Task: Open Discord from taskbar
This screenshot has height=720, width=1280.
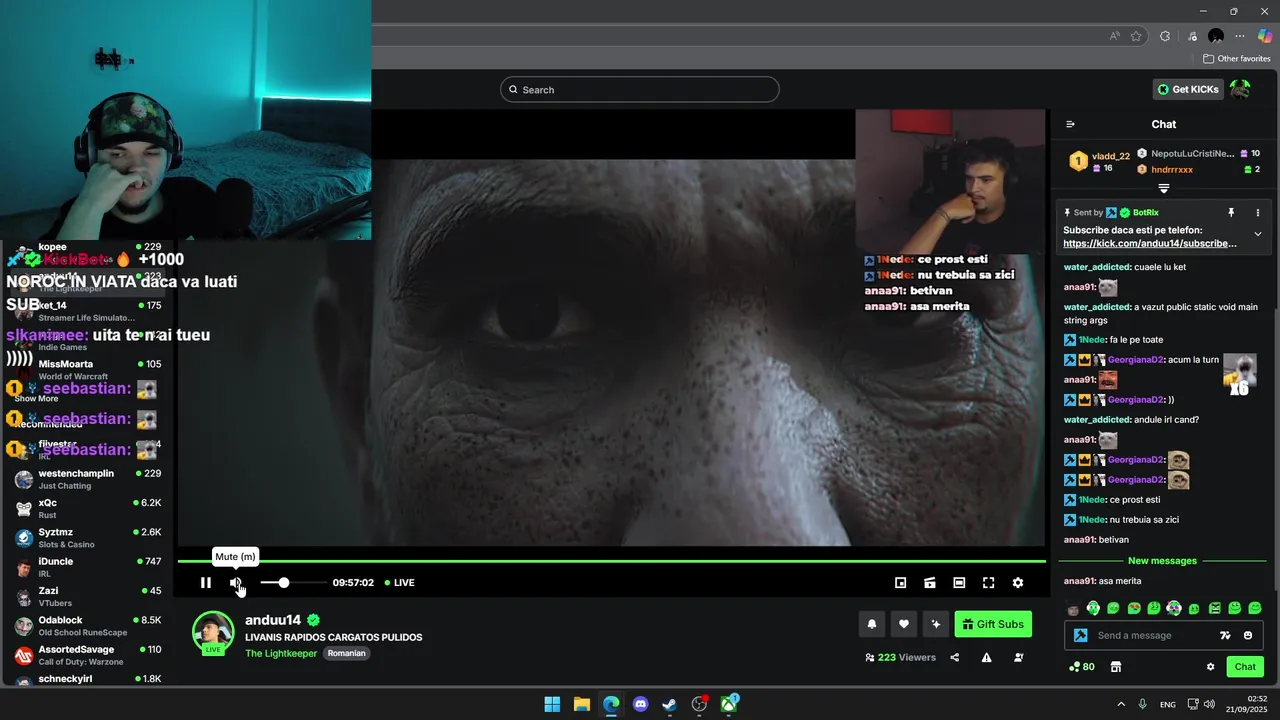Action: 641,704
